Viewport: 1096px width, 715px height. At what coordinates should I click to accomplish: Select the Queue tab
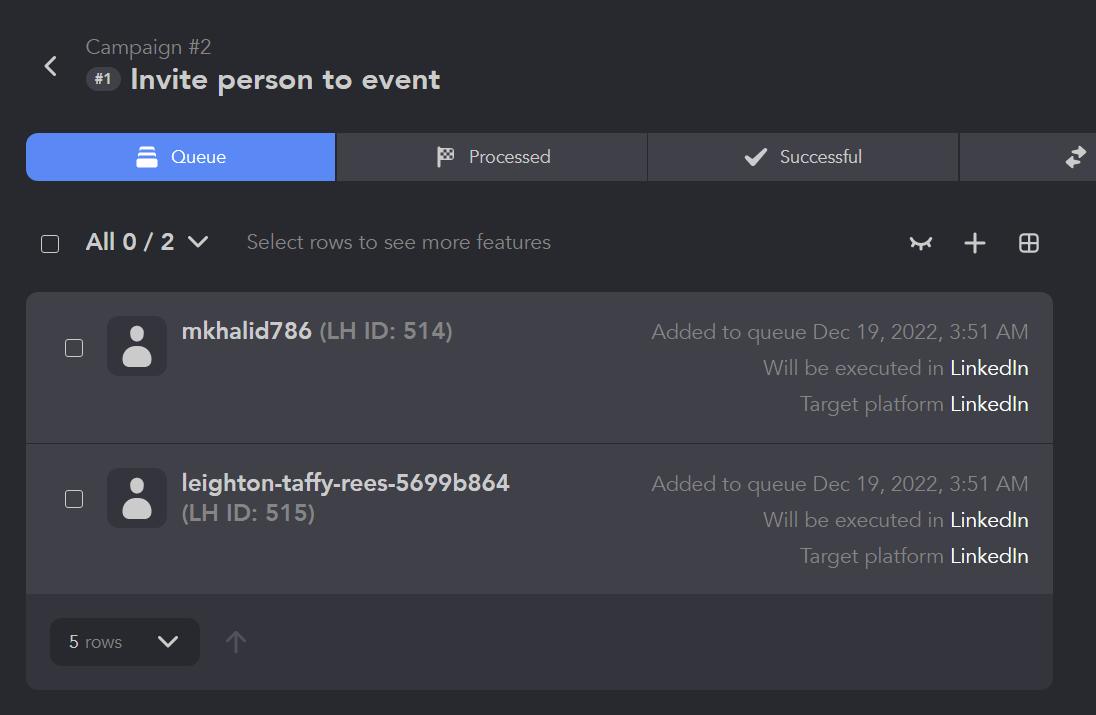(180, 157)
